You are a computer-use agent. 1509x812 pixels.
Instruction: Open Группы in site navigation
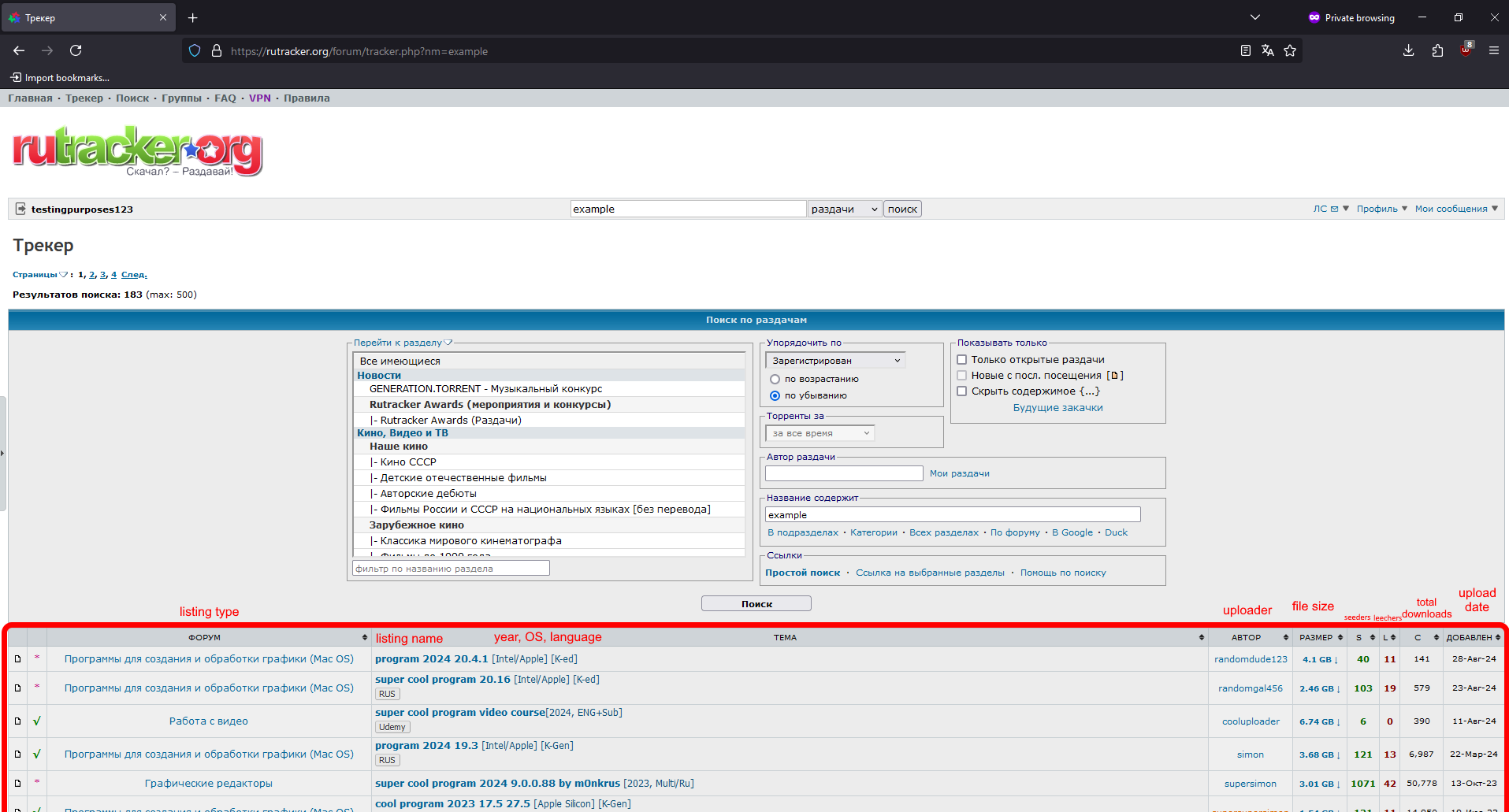pyautogui.click(x=181, y=98)
